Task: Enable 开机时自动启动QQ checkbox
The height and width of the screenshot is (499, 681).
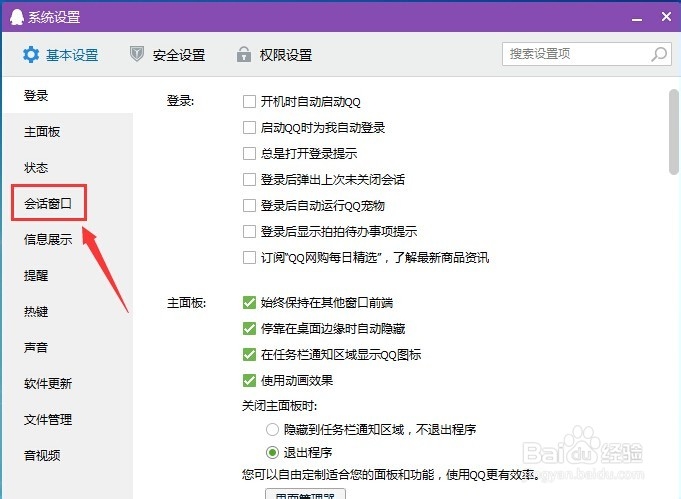Action: 249,102
